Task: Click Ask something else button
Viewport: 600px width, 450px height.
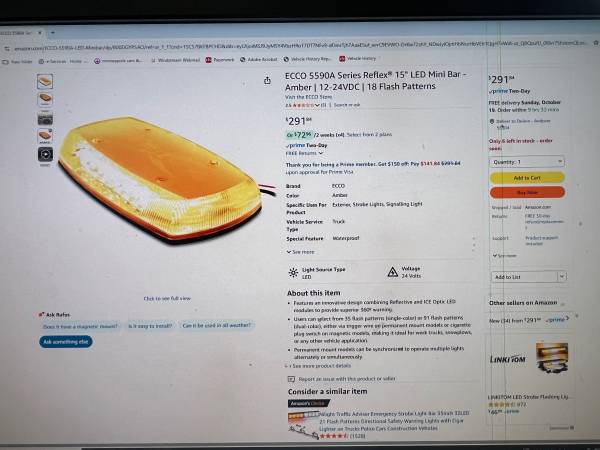Action: tap(65, 342)
